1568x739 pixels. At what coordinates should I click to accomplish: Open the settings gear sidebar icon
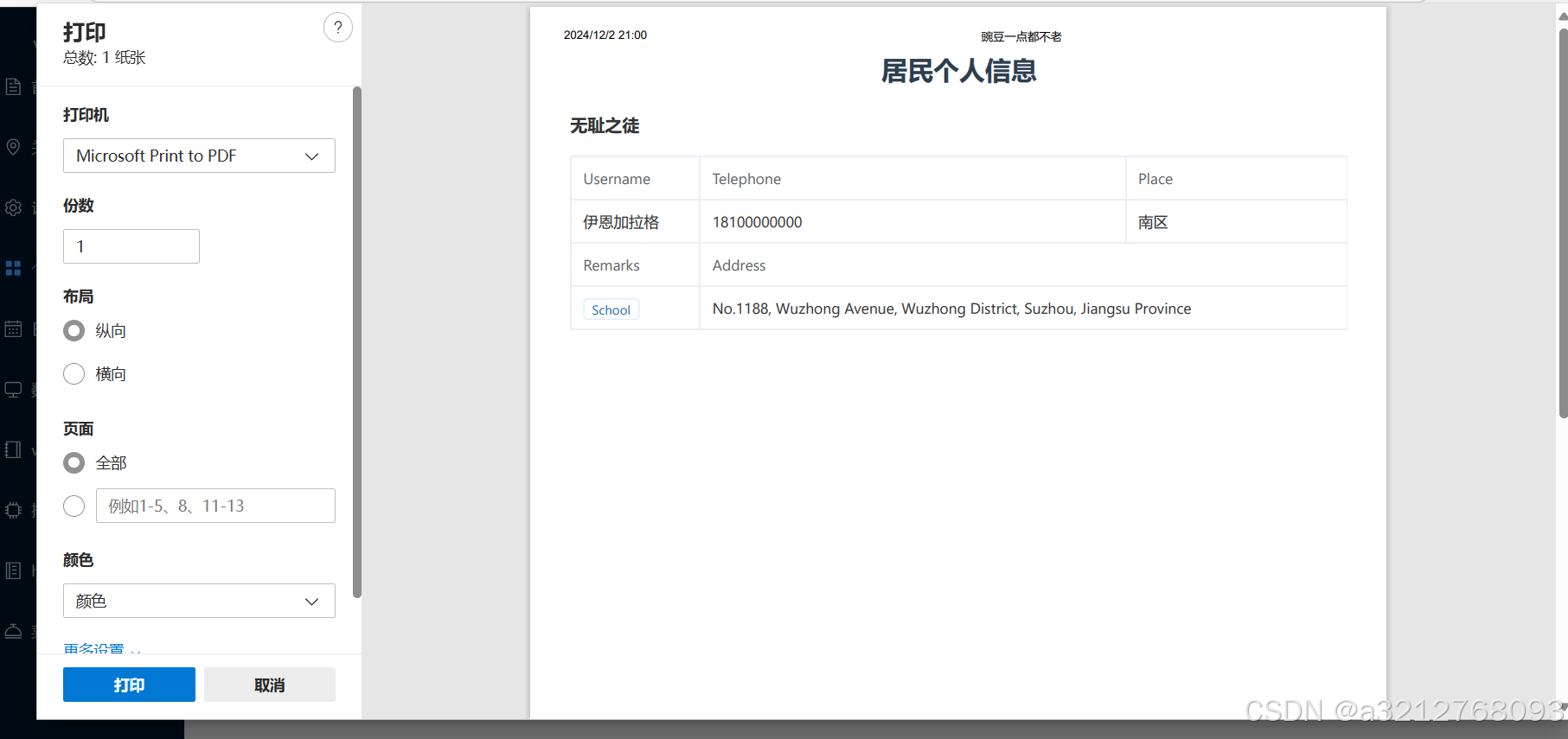(13, 207)
